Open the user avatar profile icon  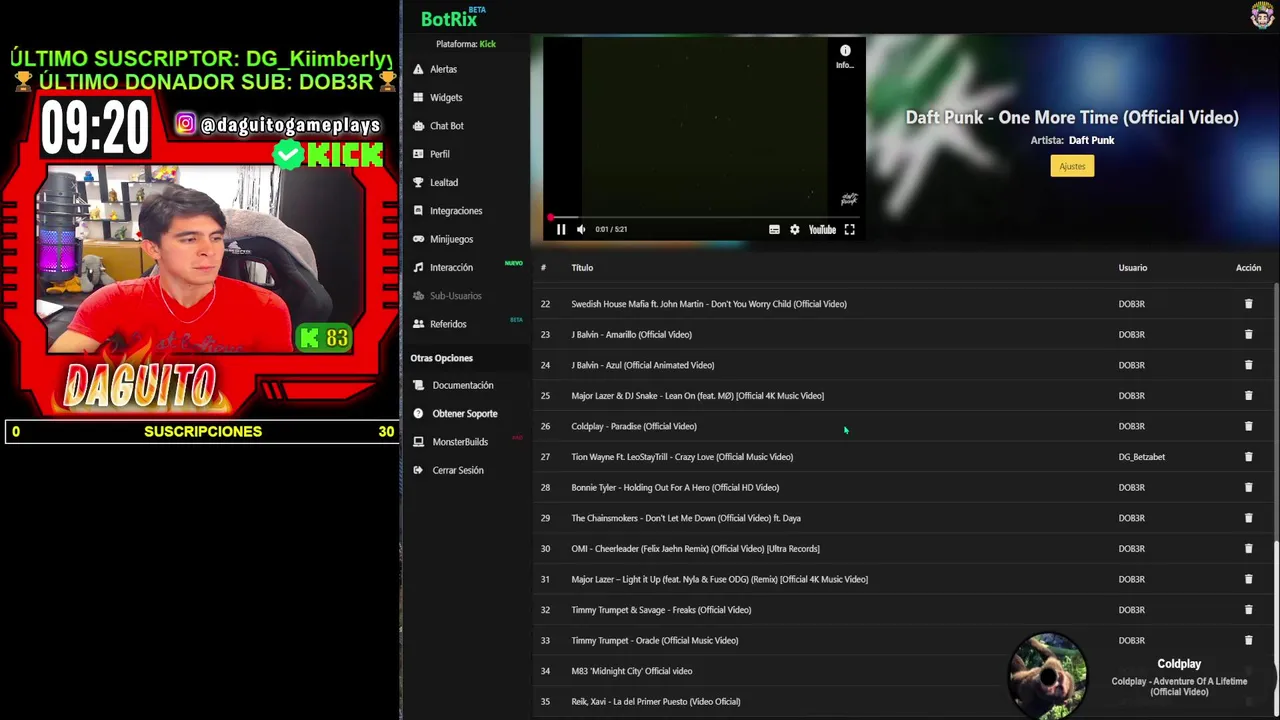pyautogui.click(x=1262, y=15)
